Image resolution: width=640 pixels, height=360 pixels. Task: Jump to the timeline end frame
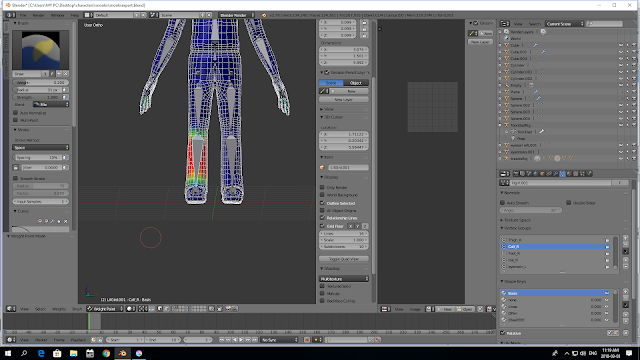point(255,340)
